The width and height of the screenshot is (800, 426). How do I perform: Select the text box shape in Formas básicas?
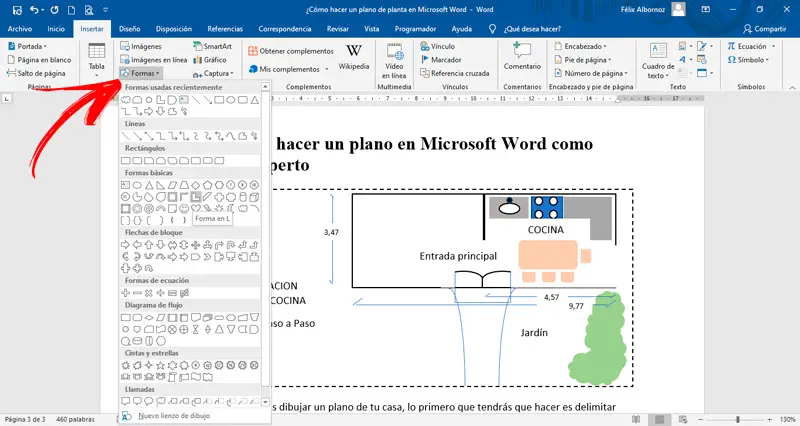126,185
